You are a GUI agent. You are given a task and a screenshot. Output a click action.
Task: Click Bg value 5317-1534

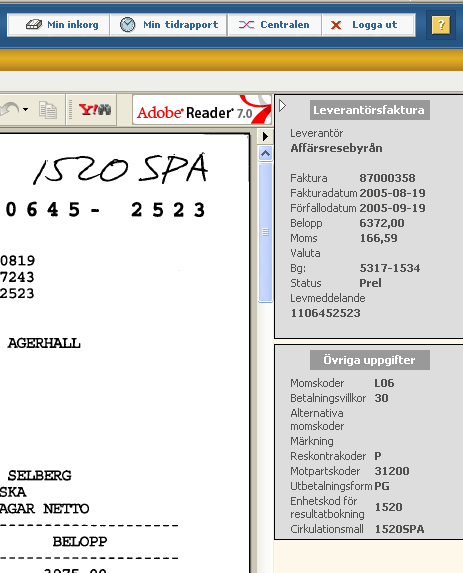[x=390, y=268]
